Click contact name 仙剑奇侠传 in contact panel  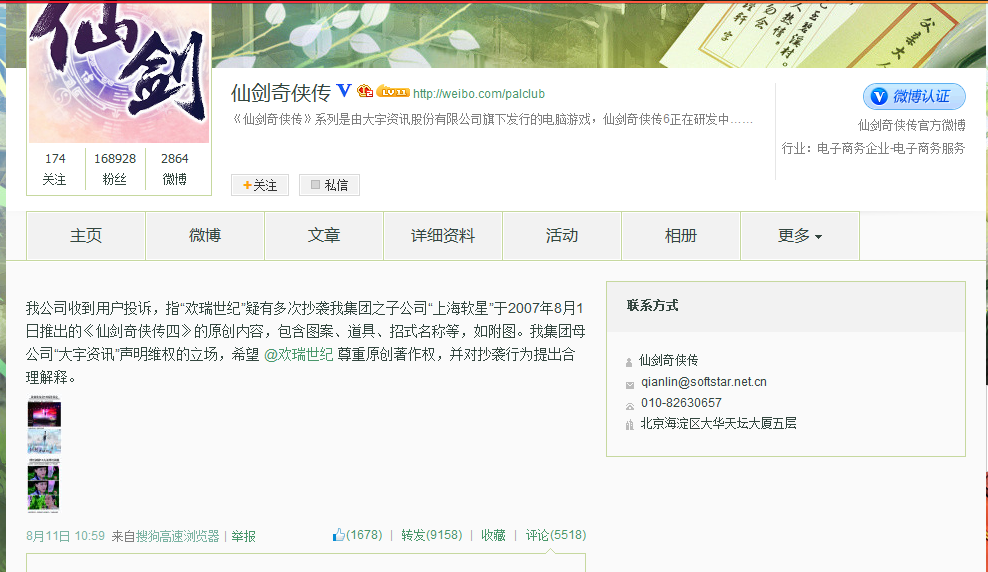click(x=669, y=360)
